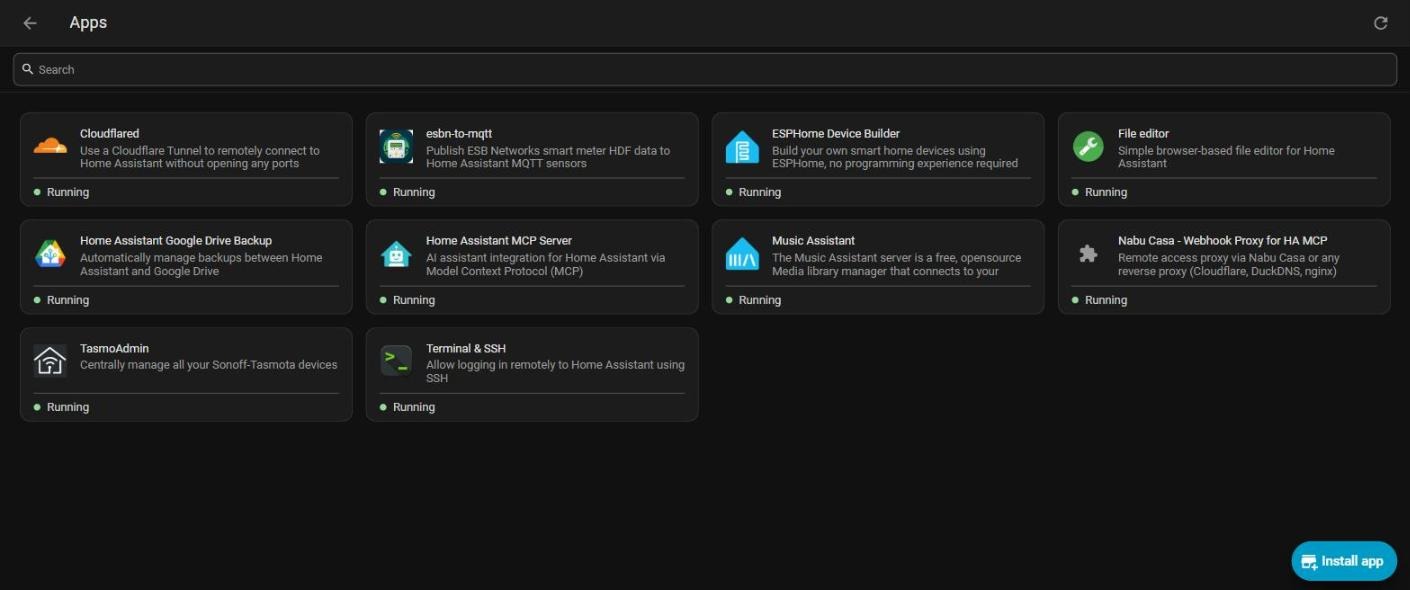This screenshot has height=590, width=1410.
Task: Install a new app
Action: pos(1344,561)
